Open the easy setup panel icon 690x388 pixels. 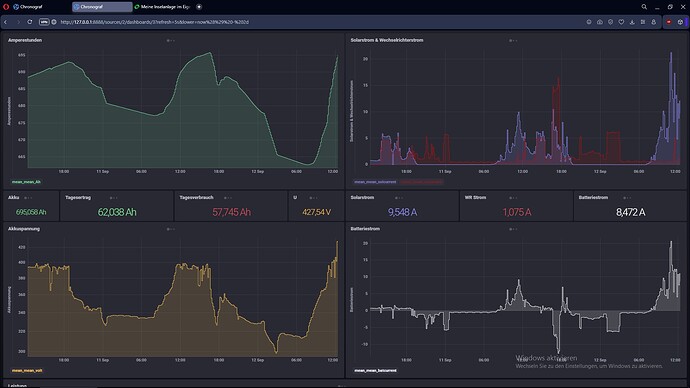pyautogui.click(x=643, y=22)
